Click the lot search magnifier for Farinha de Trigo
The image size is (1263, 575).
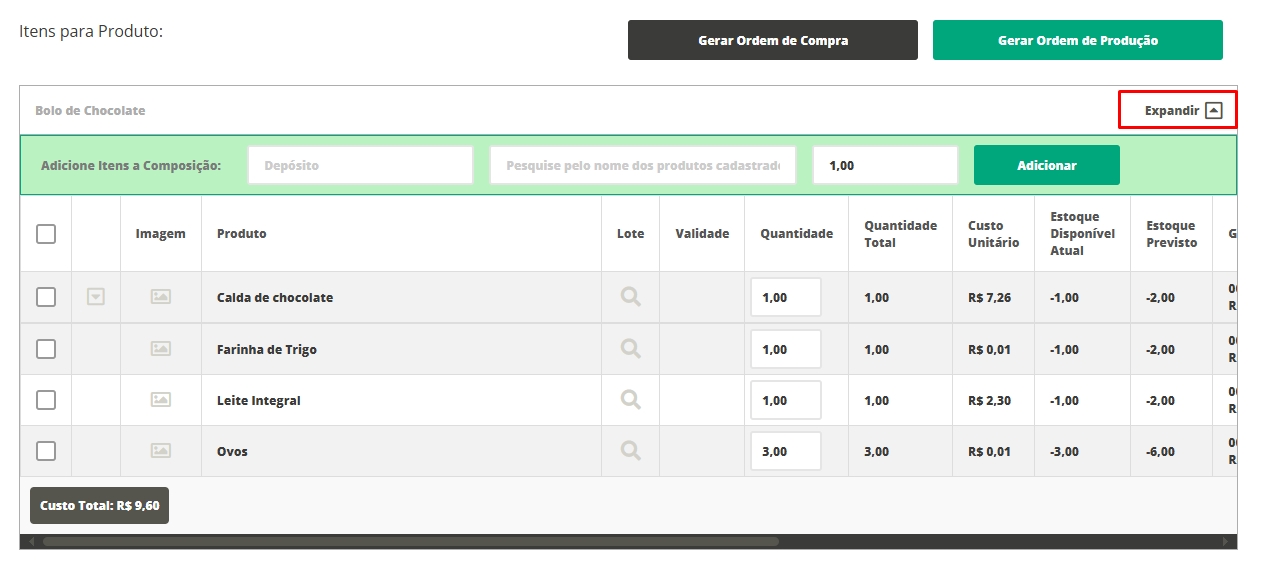(630, 349)
